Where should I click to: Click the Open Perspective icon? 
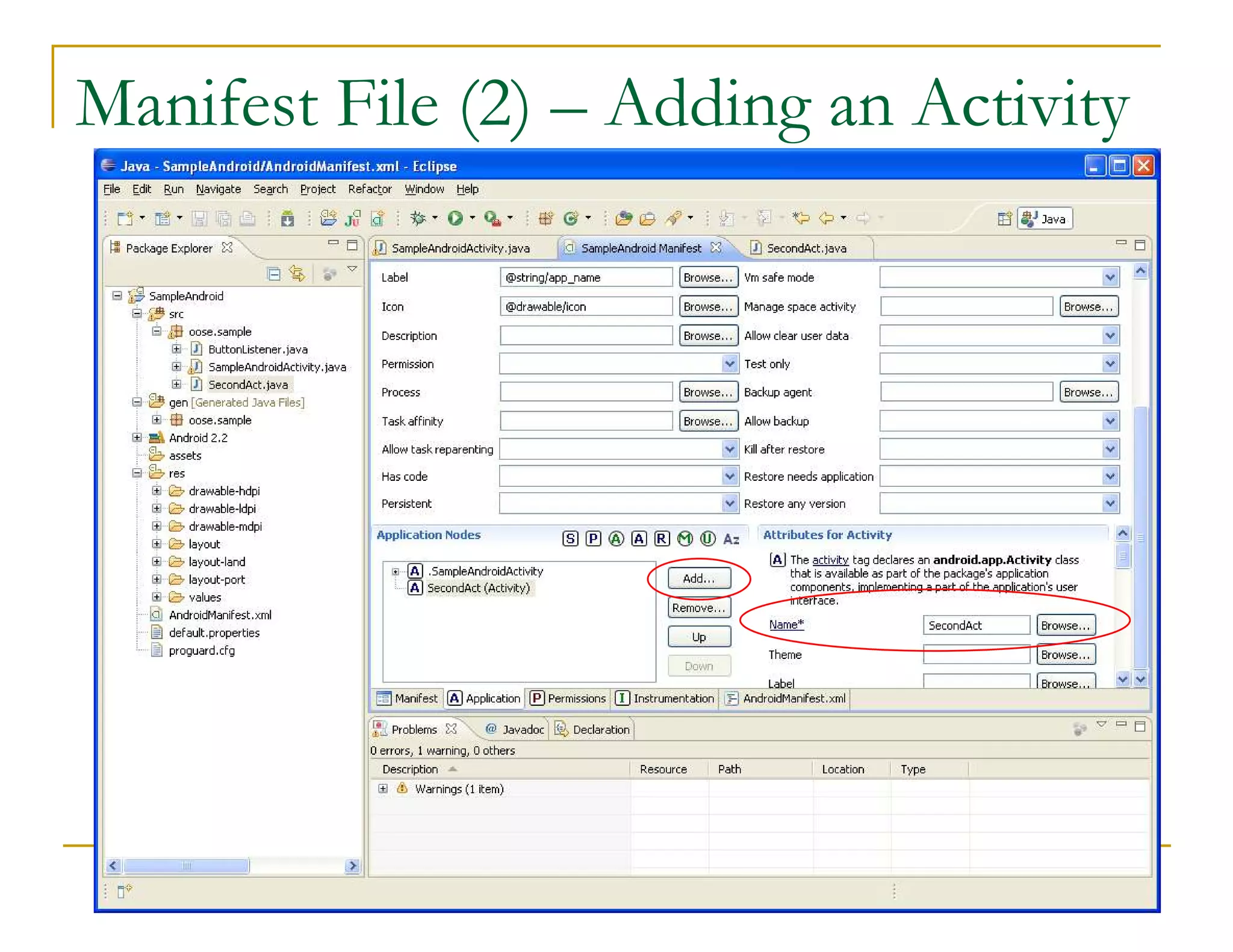pos(1004,219)
